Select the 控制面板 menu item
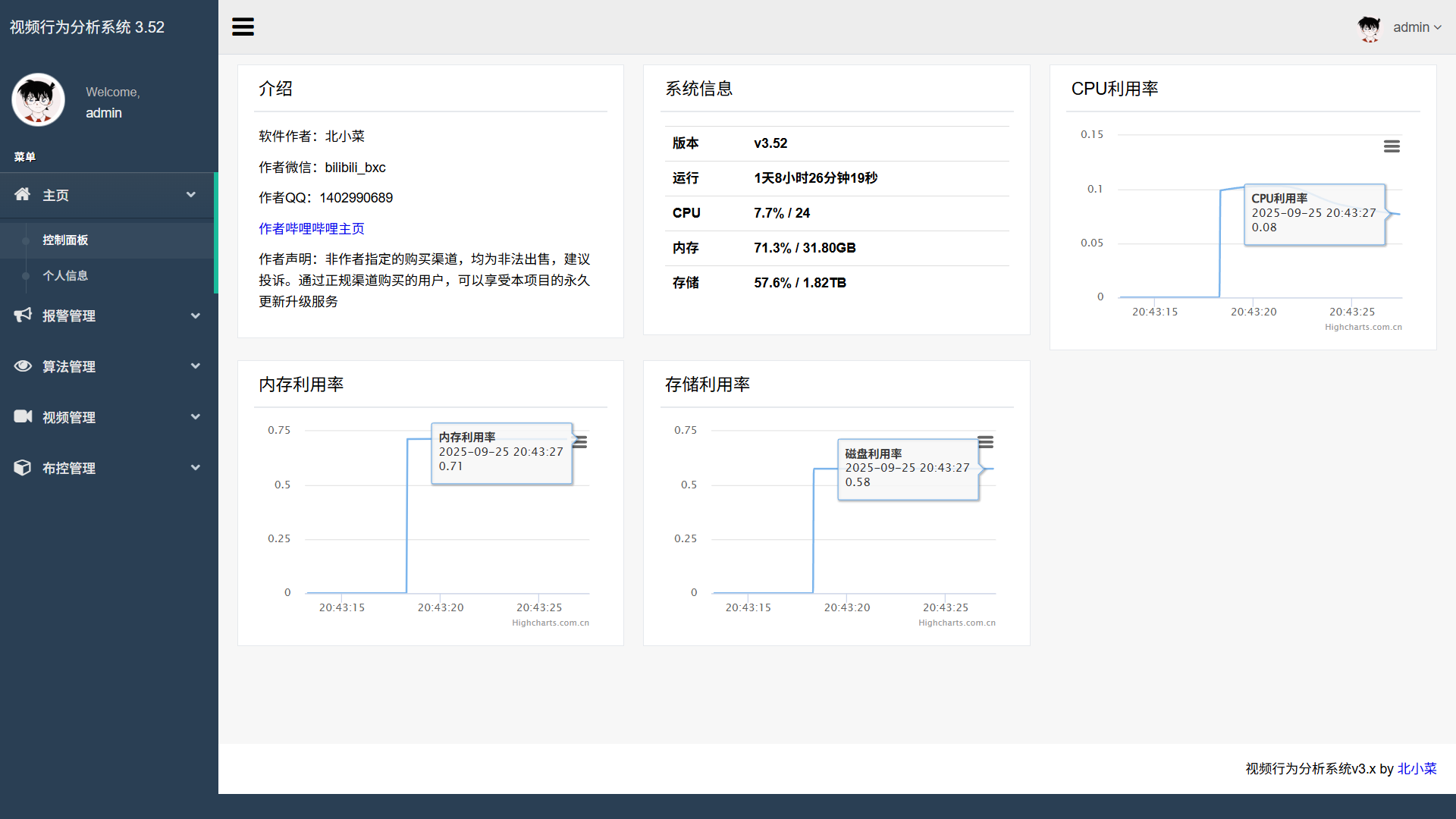 pos(65,240)
